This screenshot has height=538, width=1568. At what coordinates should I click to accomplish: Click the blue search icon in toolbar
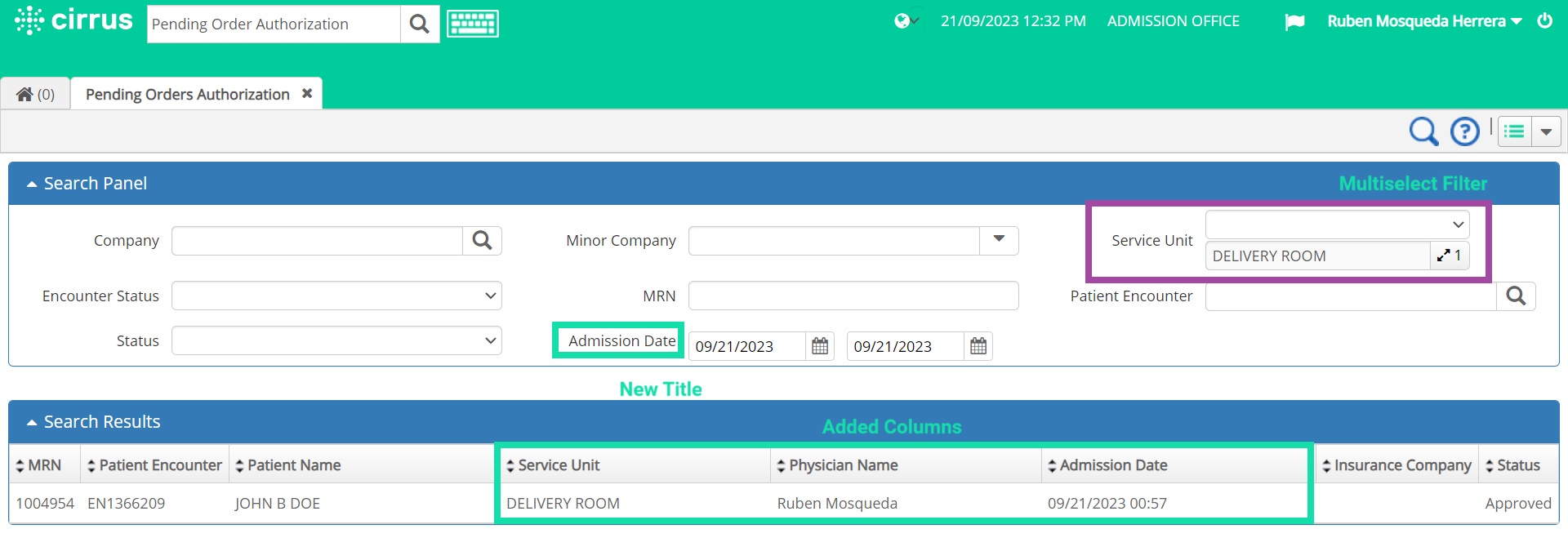(1423, 131)
